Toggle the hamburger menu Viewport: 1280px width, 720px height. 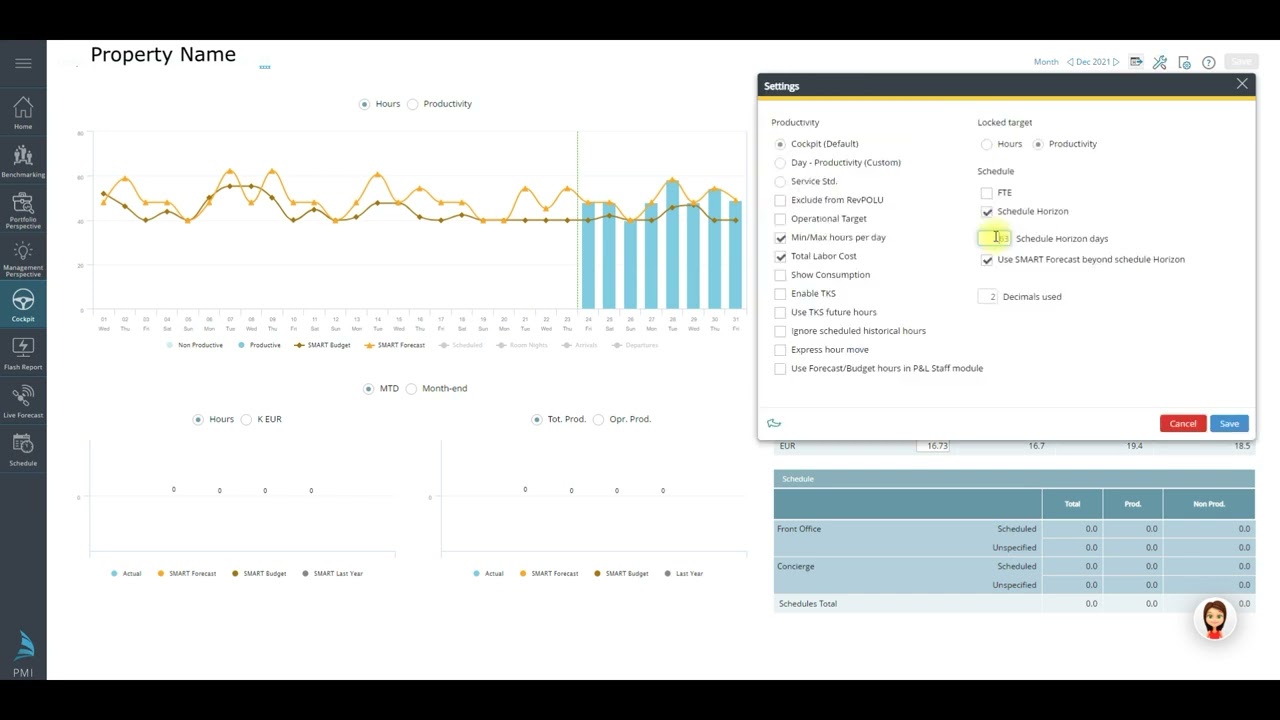coord(23,63)
